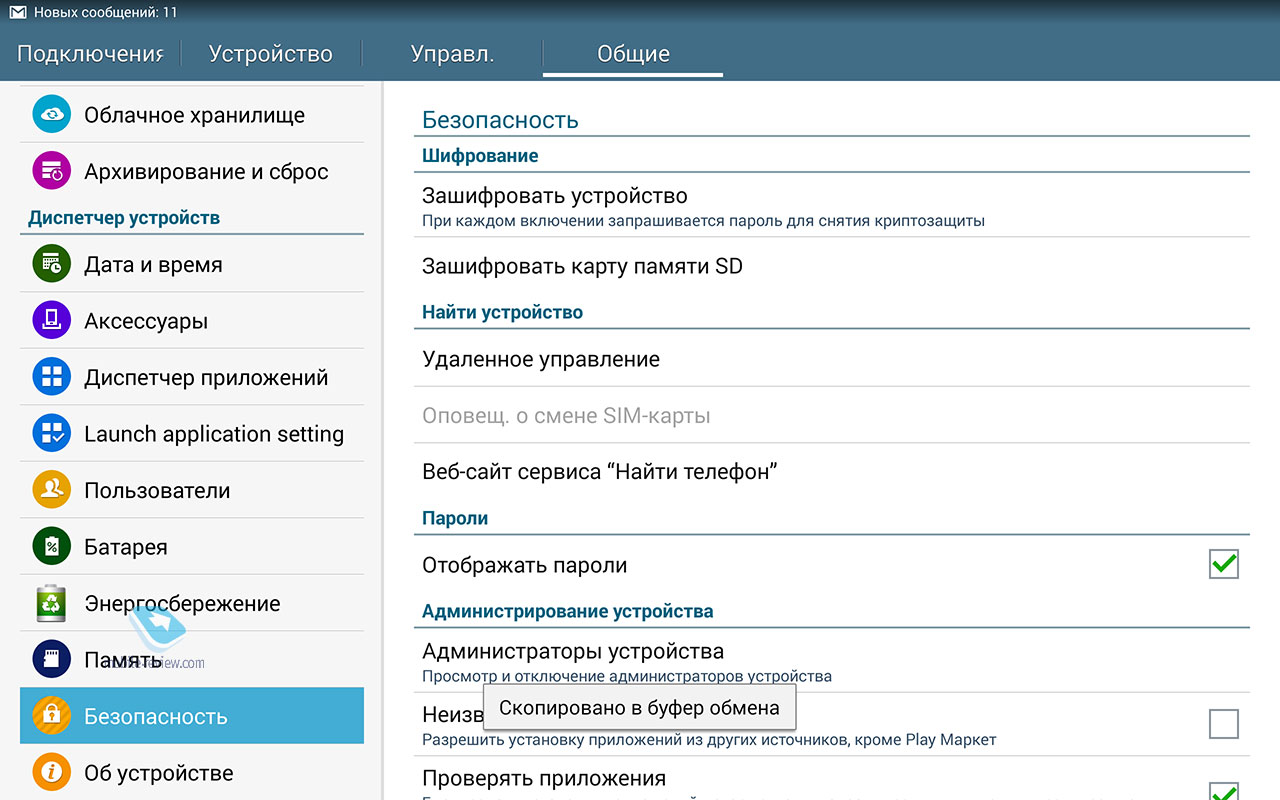Click the mail notification icon in status bar
The width and height of the screenshot is (1280, 800).
(17, 13)
